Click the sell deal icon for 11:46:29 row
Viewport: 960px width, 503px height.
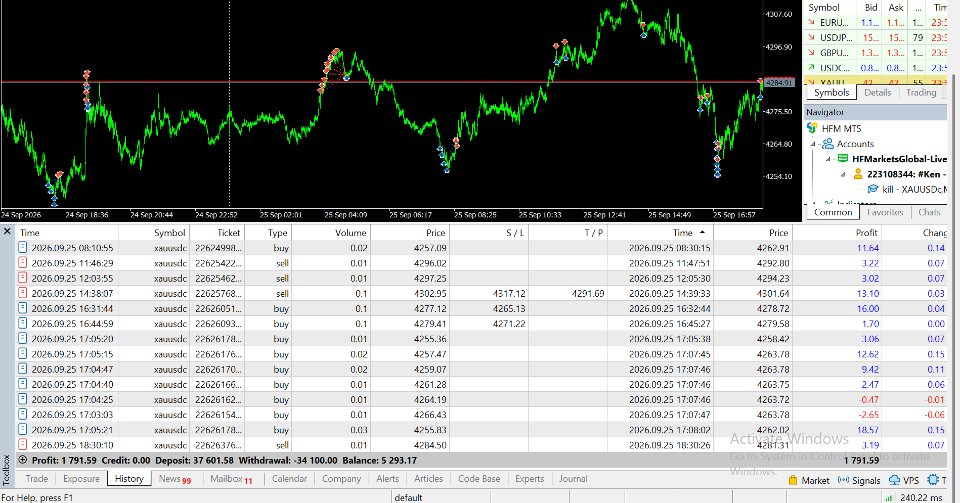(23, 263)
